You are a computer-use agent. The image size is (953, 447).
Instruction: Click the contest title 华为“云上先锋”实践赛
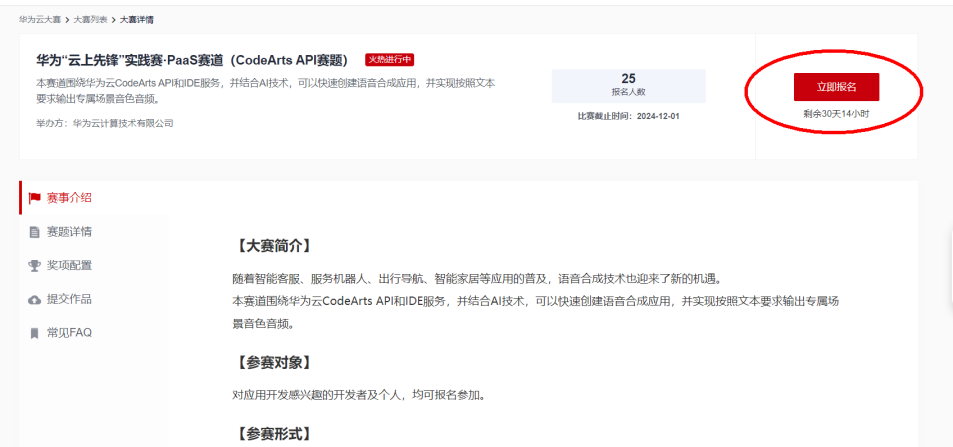[192, 60]
